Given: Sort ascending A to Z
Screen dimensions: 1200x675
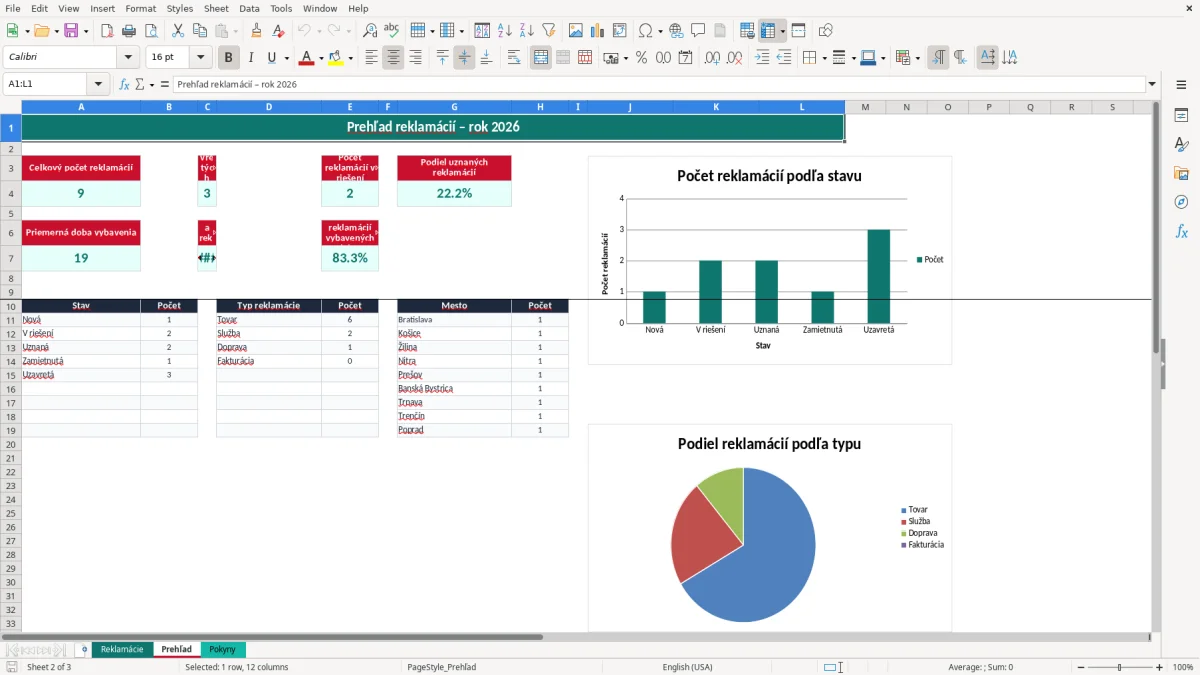Looking at the screenshot, I should click(505, 31).
